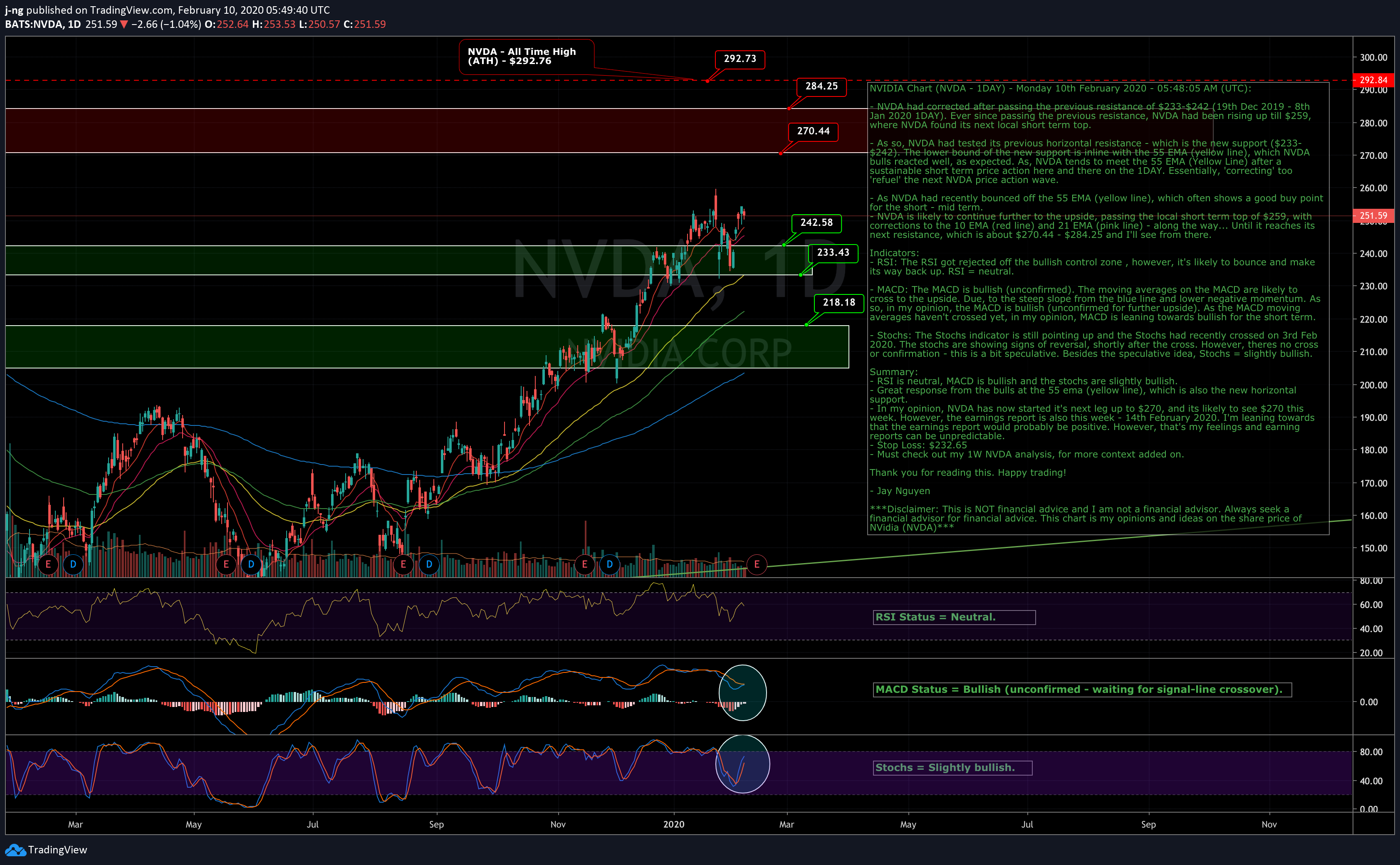Click the 'Stochs = Slightly bullish.' label
1400x865 pixels.
click(952, 768)
